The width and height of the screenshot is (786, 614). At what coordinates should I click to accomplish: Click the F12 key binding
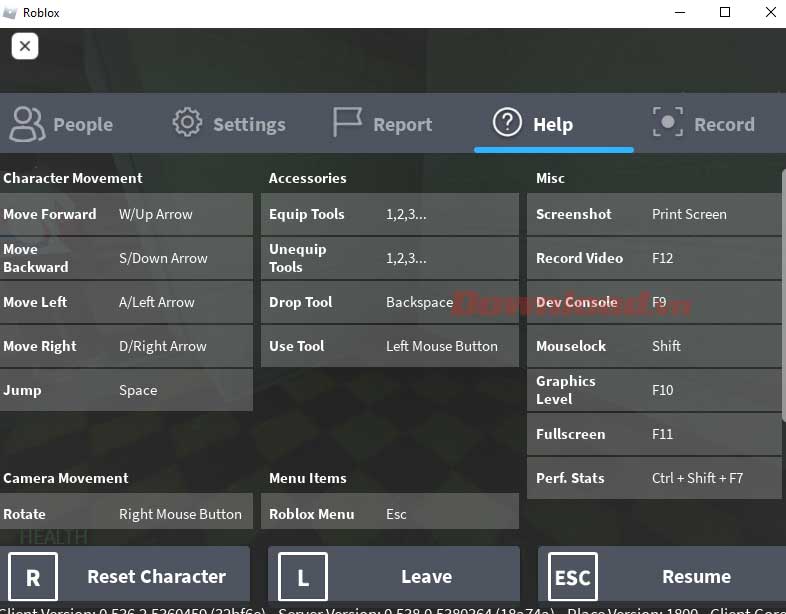pos(662,258)
